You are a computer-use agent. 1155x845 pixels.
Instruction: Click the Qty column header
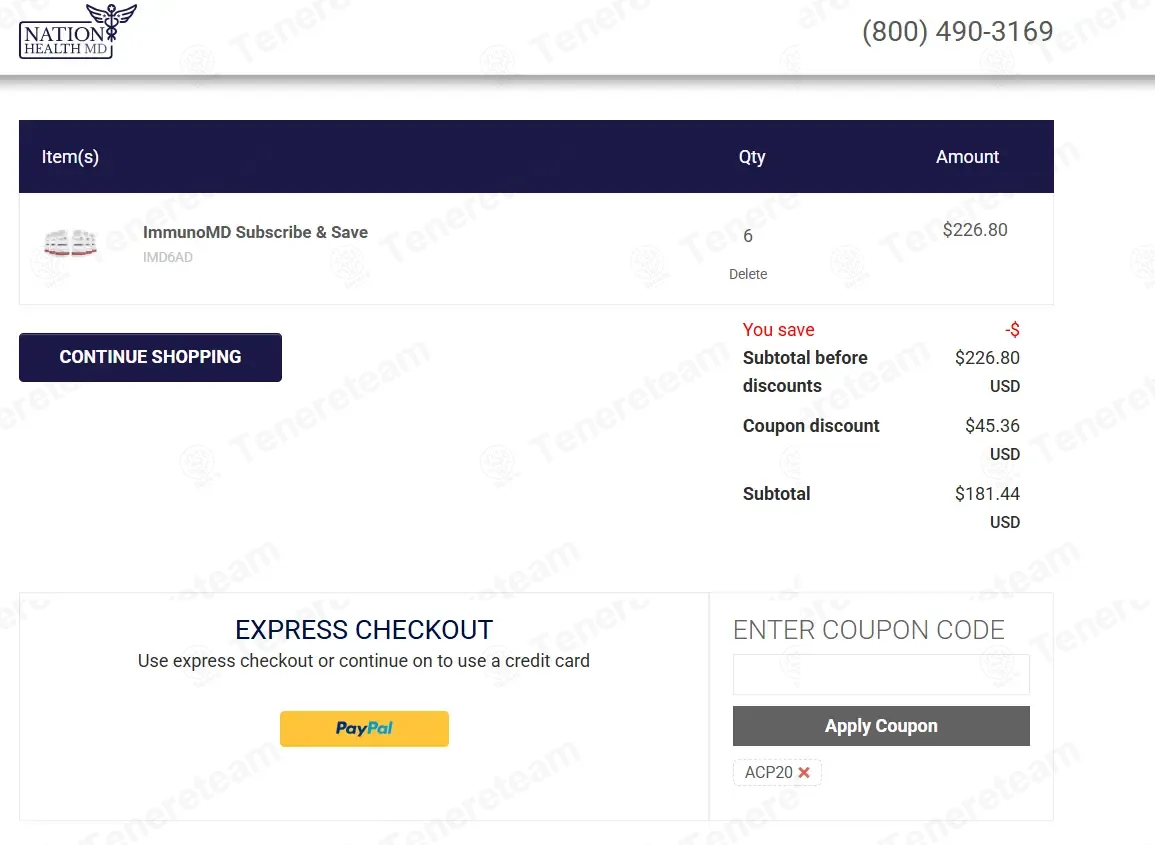752,157
